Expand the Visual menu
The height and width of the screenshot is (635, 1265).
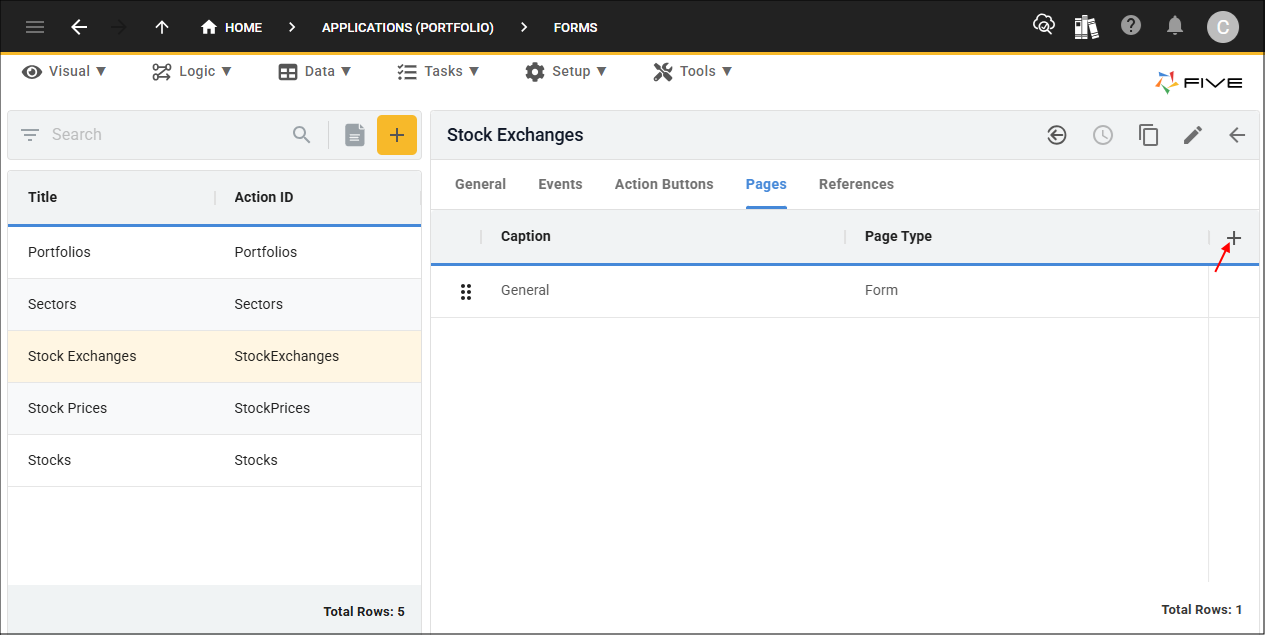point(65,71)
